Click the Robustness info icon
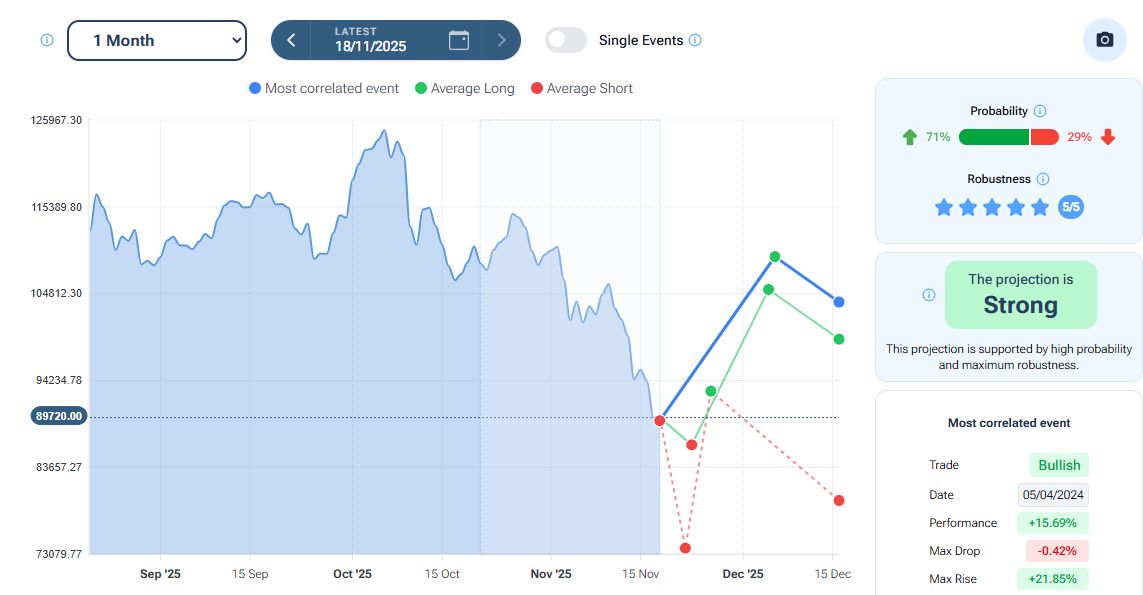The height and width of the screenshot is (595, 1143). coord(1043,179)
